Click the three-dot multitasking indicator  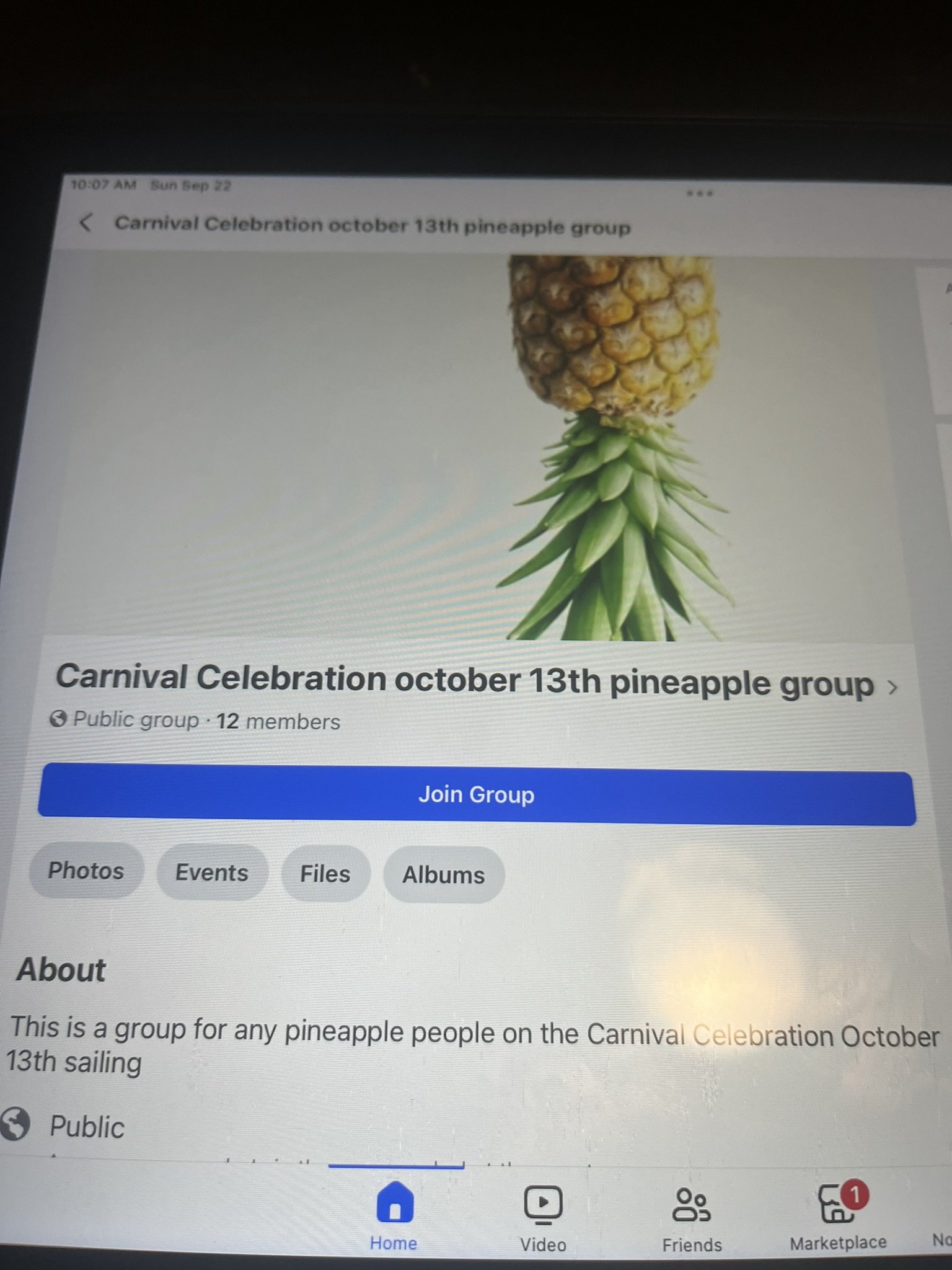point(700,193)
